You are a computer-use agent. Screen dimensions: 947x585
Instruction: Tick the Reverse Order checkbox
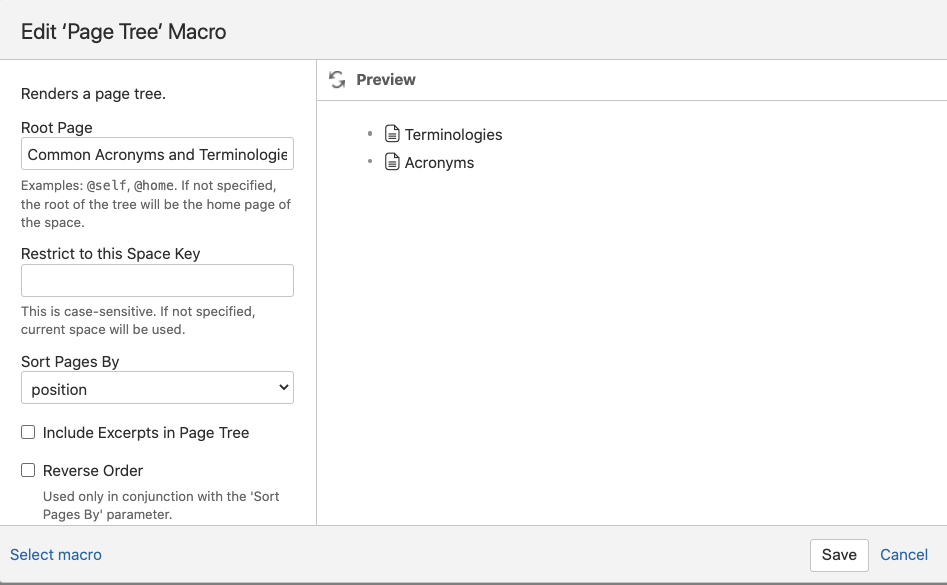pyautogui.click(x=28, y=470)
